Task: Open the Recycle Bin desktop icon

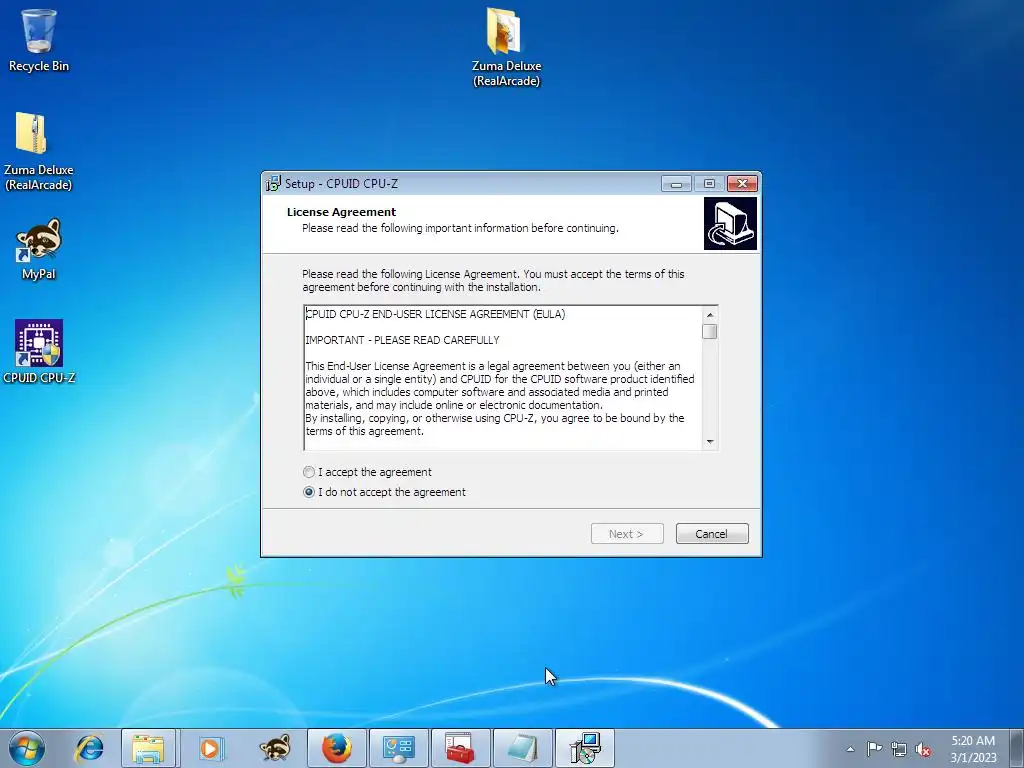Action: point(39,40)
